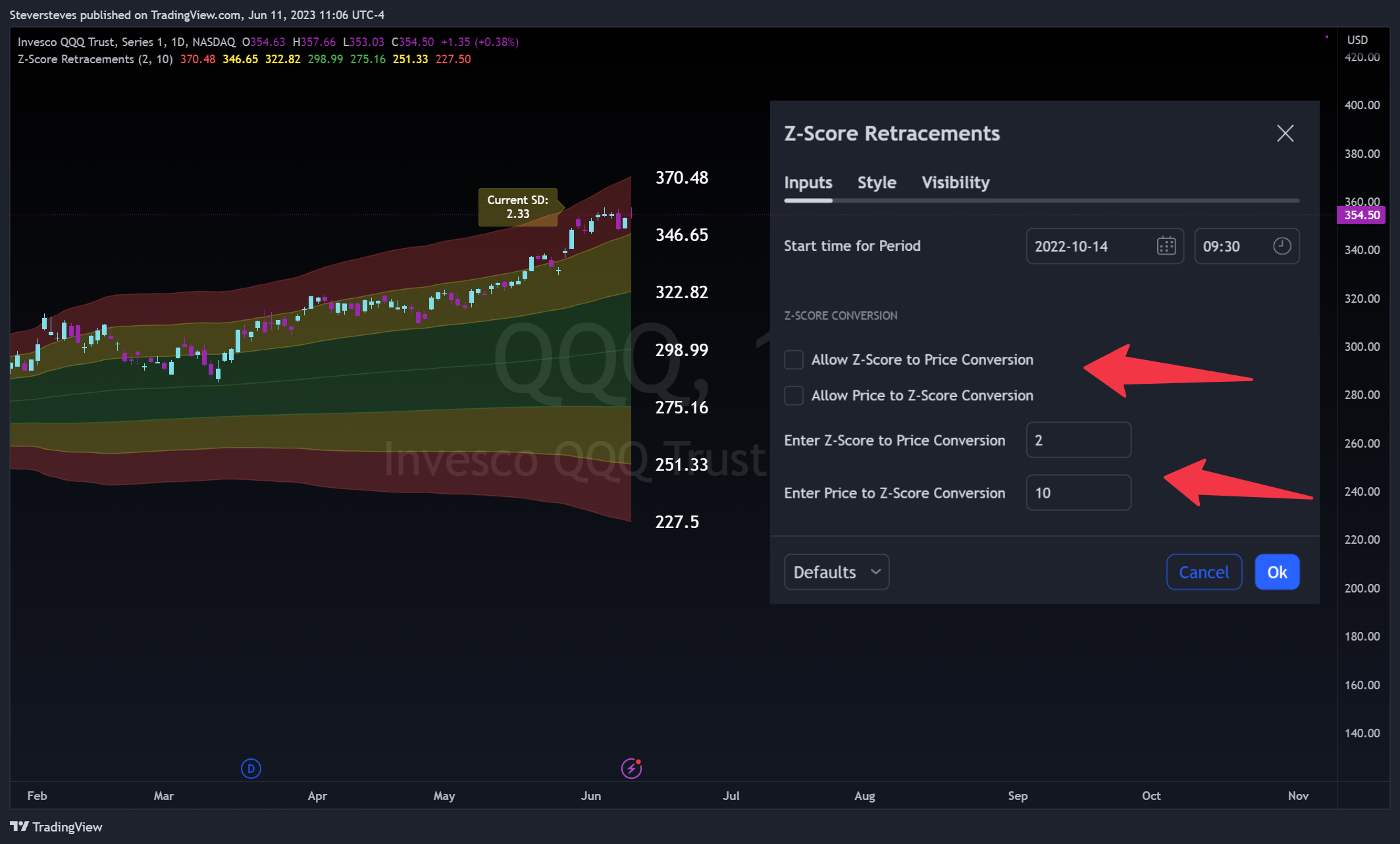The image size is (1400, 844).
Task: Click the 322.82 retracement level label
Action: 681,292
